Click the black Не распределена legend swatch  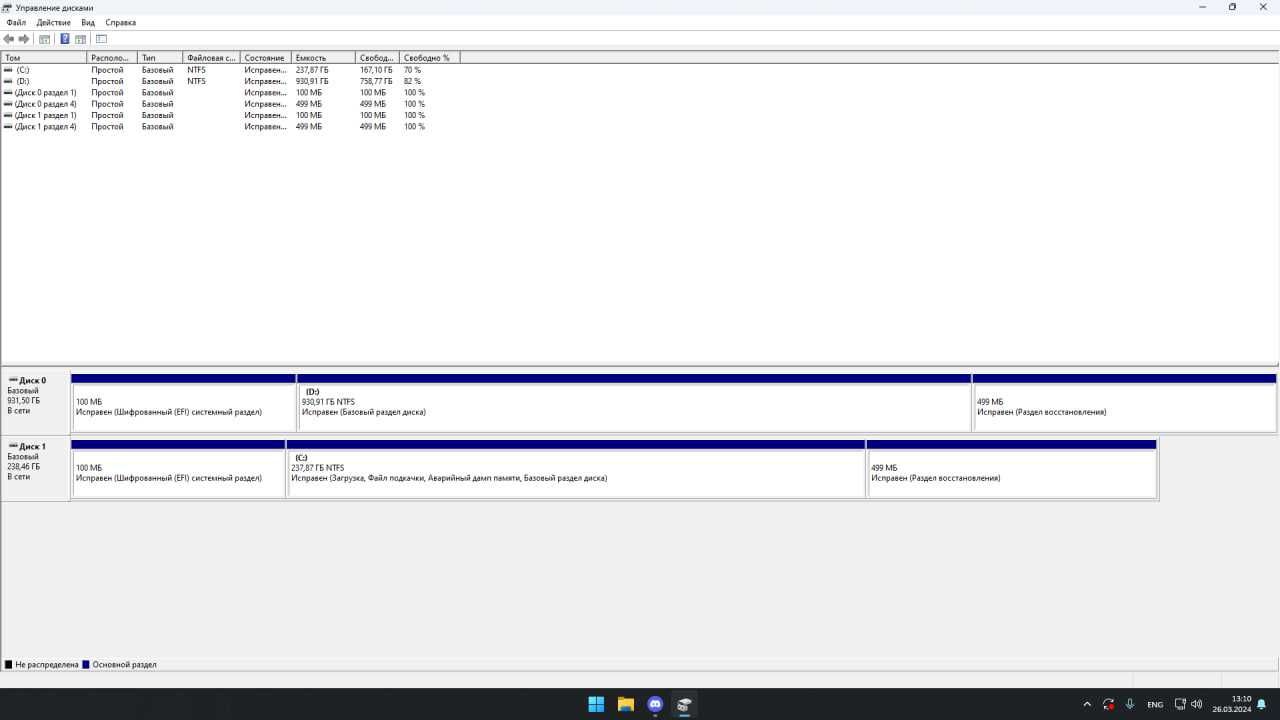[x=9, y=664]
